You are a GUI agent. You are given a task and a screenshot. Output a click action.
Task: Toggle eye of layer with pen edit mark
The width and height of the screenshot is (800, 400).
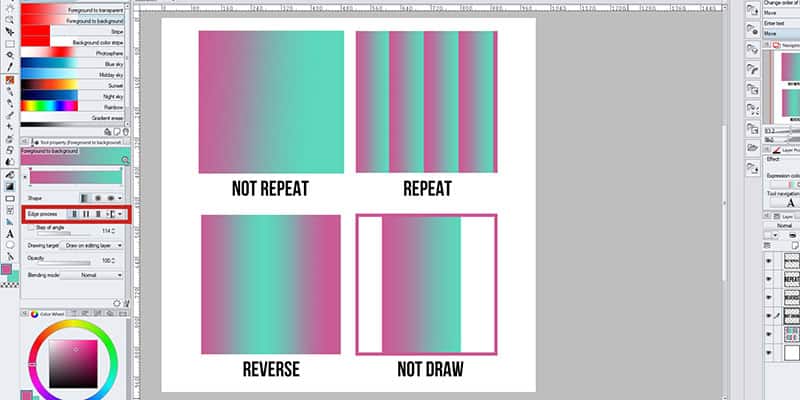click(769, 316)
